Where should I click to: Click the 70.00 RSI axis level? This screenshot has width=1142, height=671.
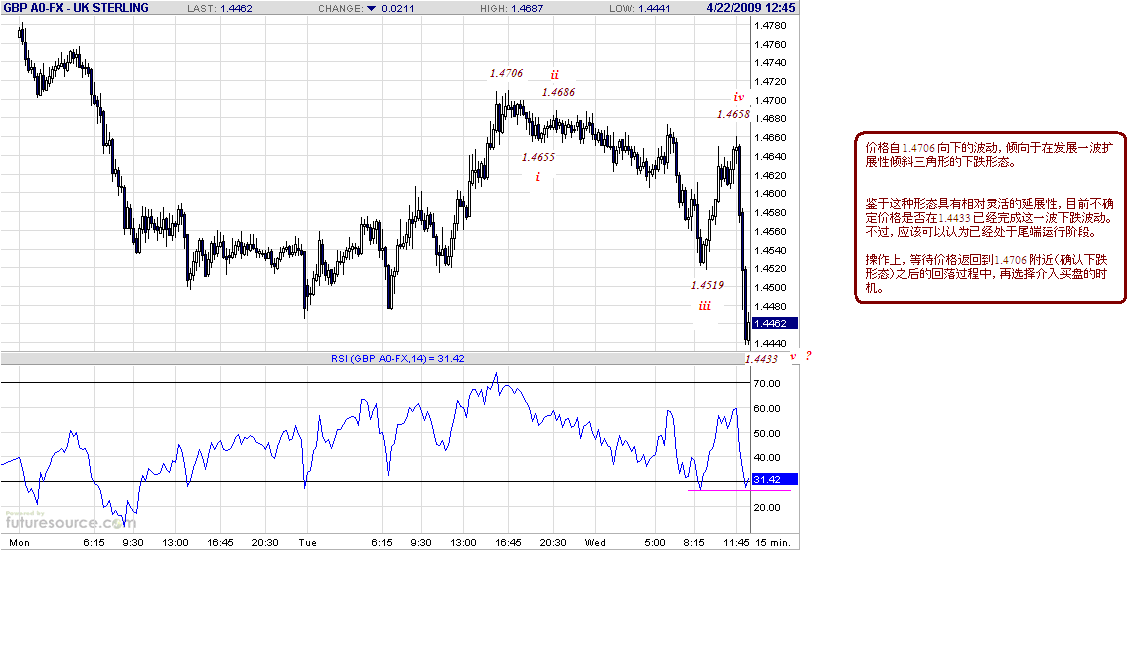pos(767,383)
